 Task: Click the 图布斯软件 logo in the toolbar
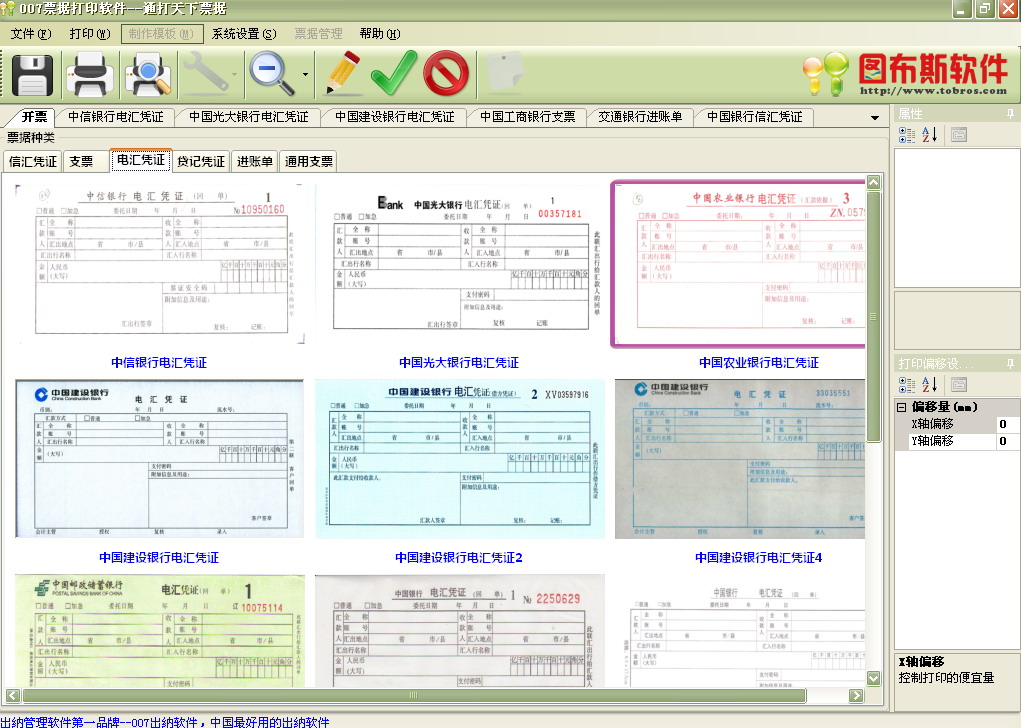click(x=905, y=74)
